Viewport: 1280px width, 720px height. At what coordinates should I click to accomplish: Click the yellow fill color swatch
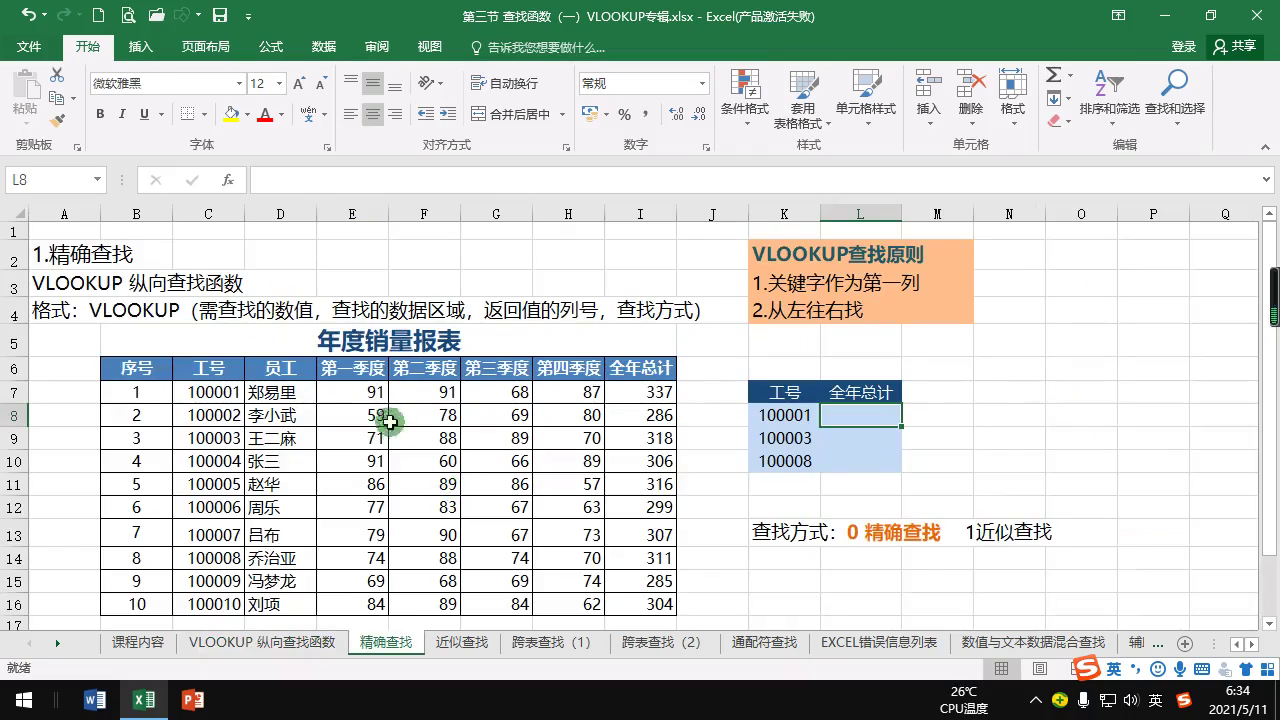(232, 114)
